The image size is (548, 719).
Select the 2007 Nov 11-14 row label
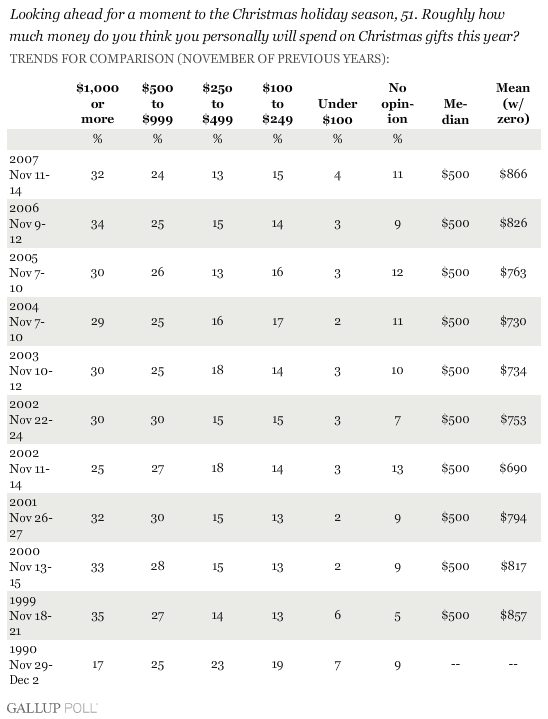pos(30,175)
